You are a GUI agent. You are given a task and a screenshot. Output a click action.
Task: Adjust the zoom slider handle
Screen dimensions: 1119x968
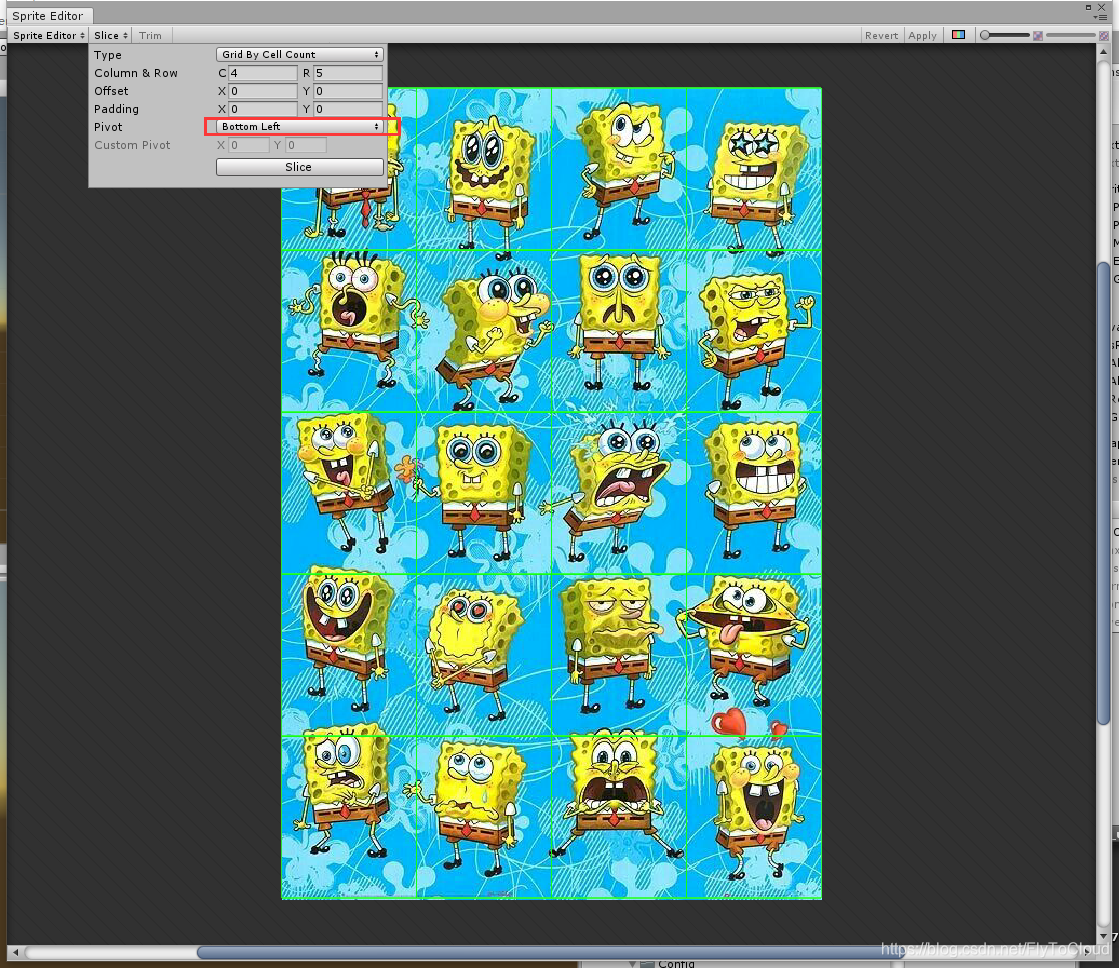pos(985,35)
